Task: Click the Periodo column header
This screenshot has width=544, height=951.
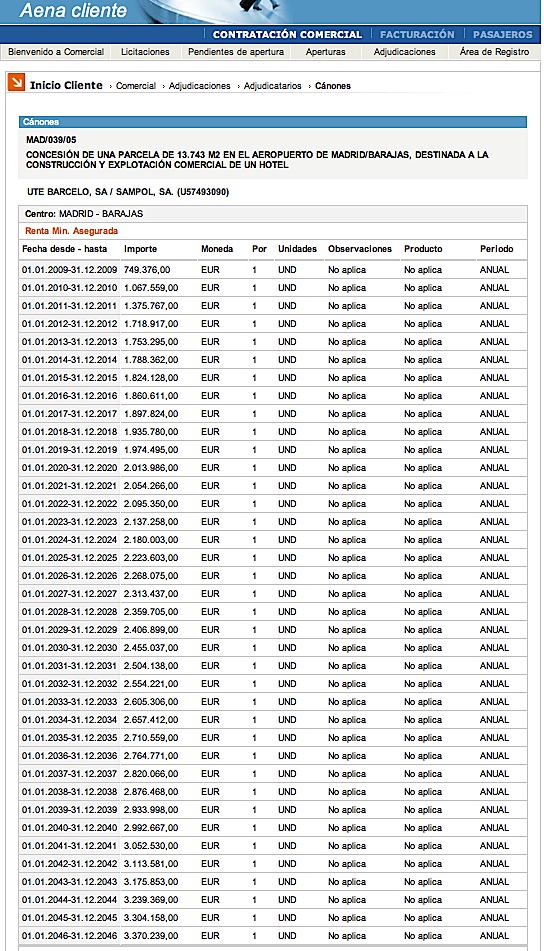Action: coord(497,249)
